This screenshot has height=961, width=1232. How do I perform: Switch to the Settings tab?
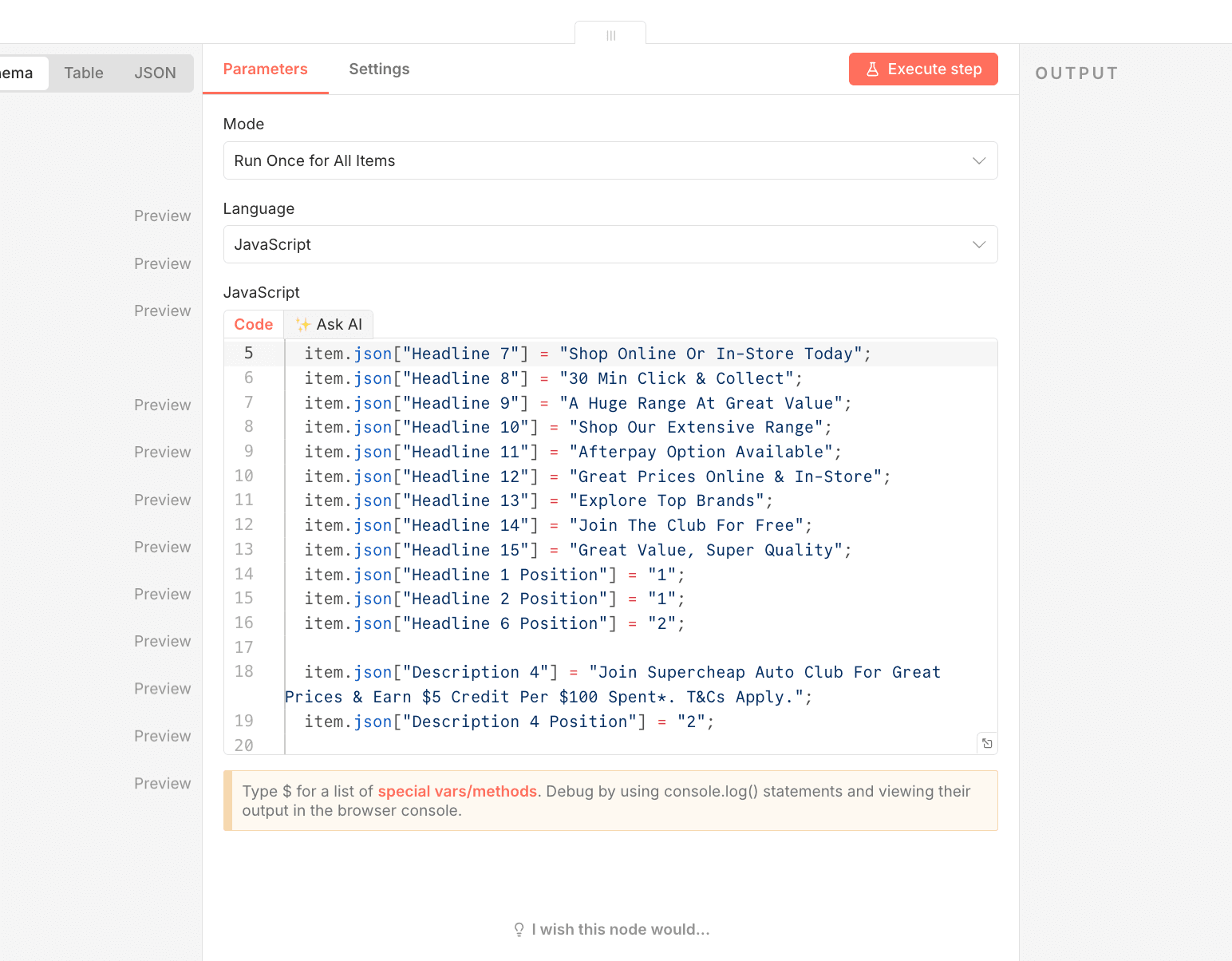[x=379, y=69]
